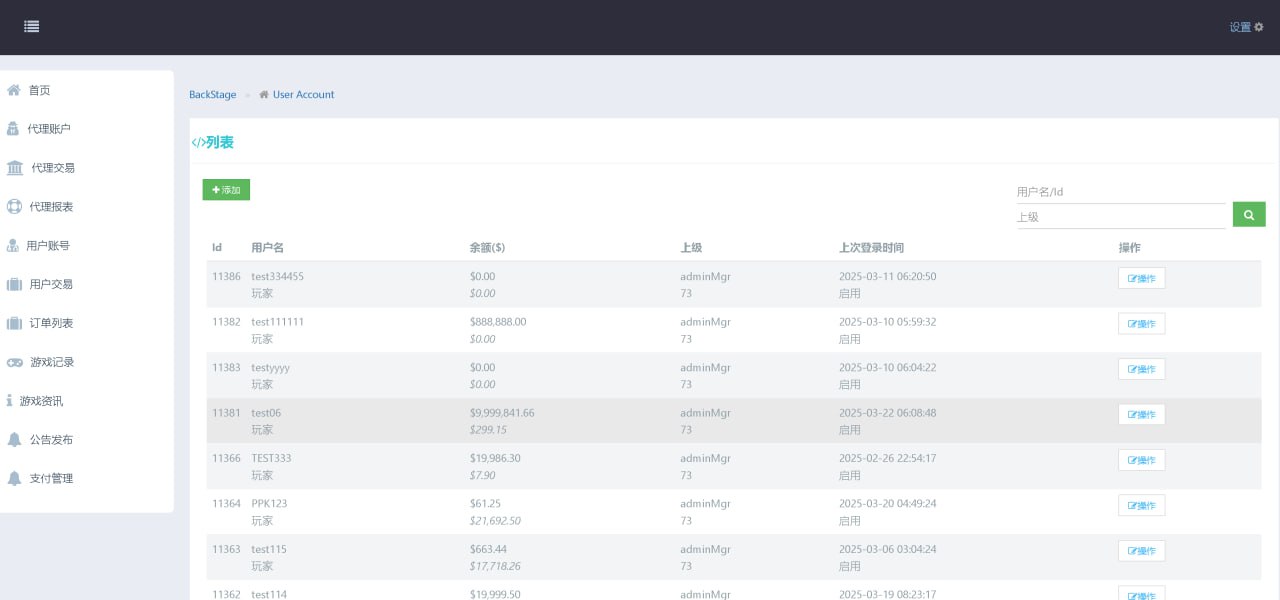Click the bell icon beside 公告发布

(14, 439)
